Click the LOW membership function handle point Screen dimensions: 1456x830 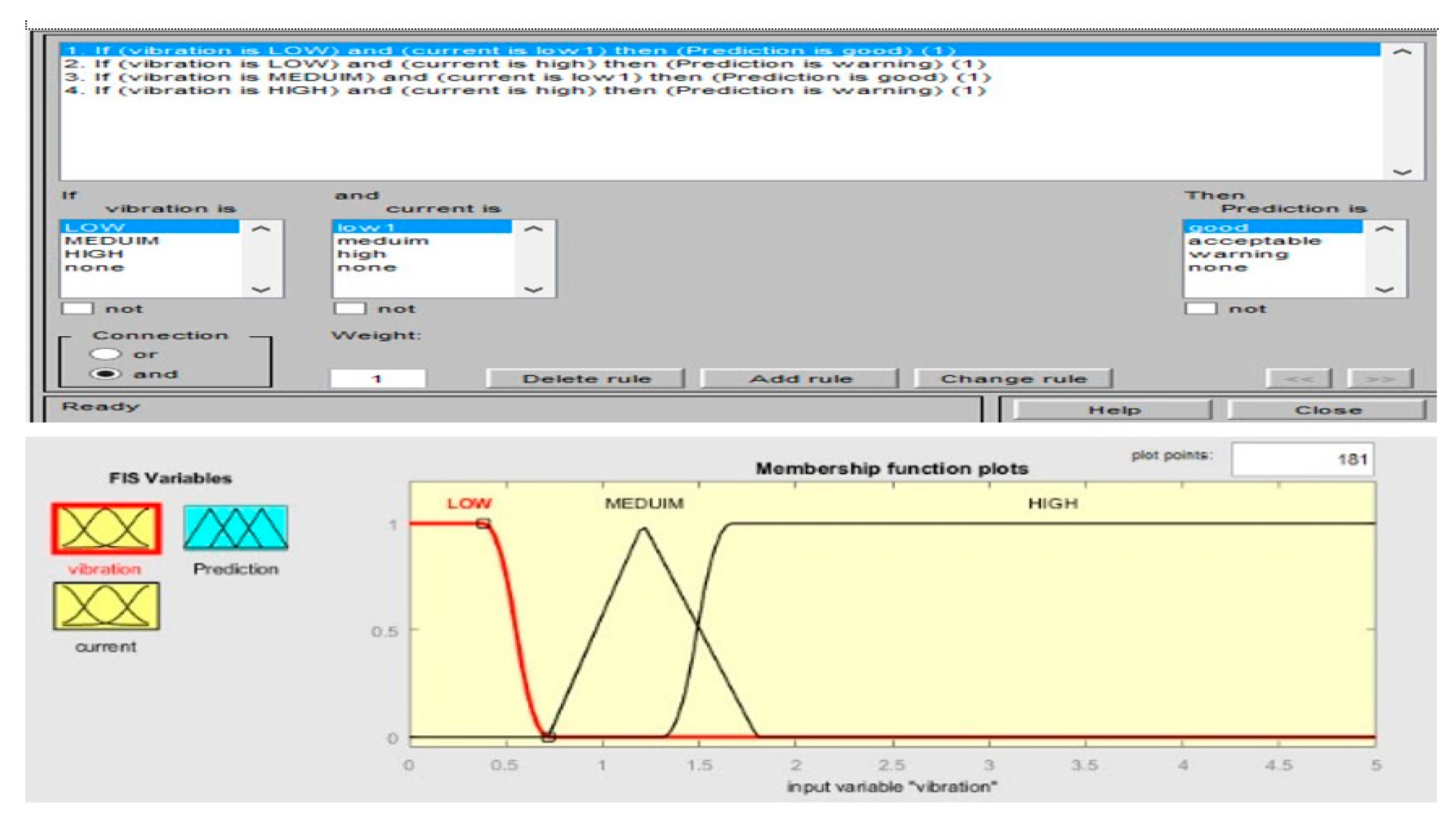(483, 523)
